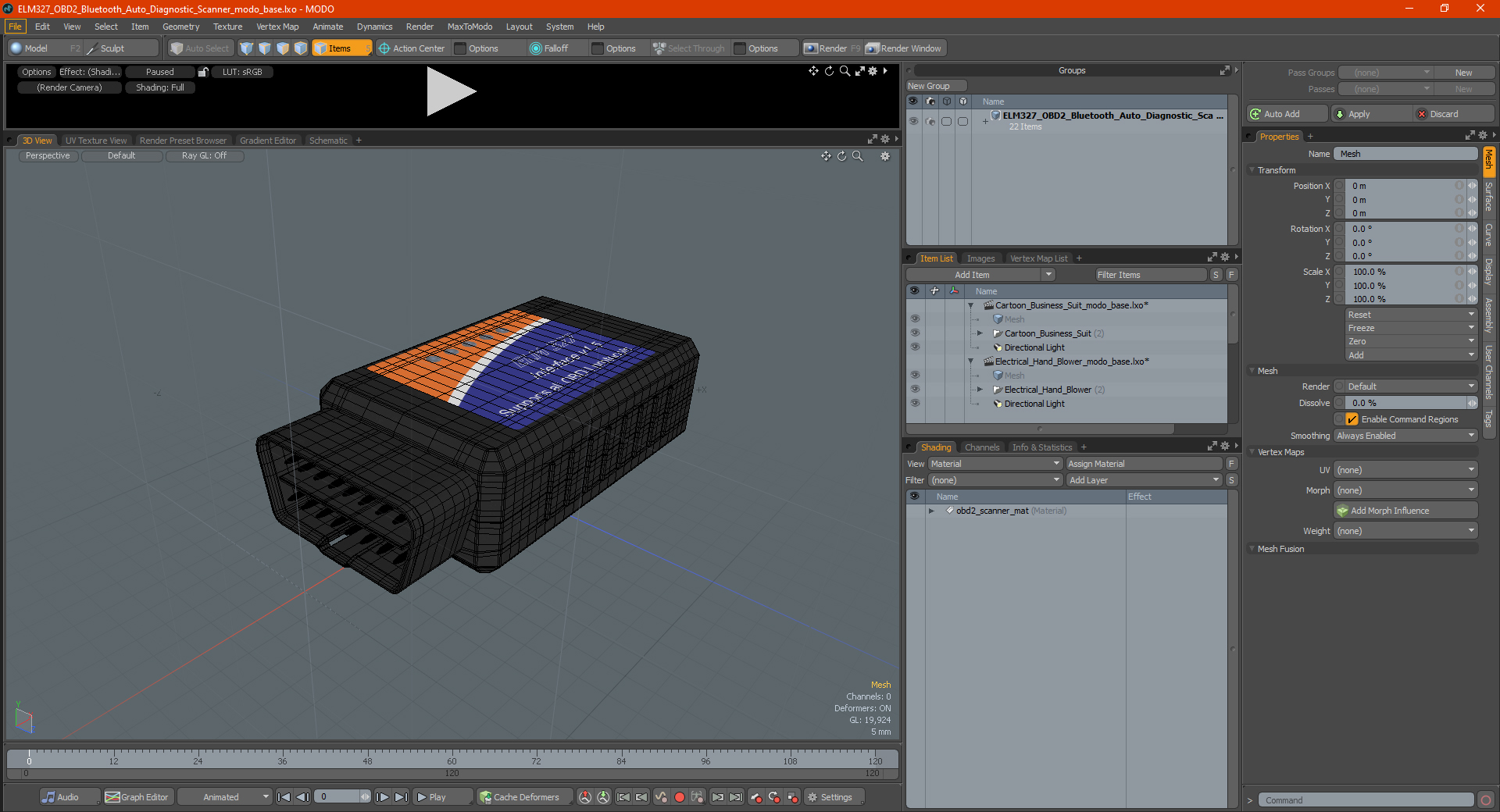Image resolution: width=1500 pixels, height=812 pixels.
Task: Step to next frame
Action: (383, 797)
